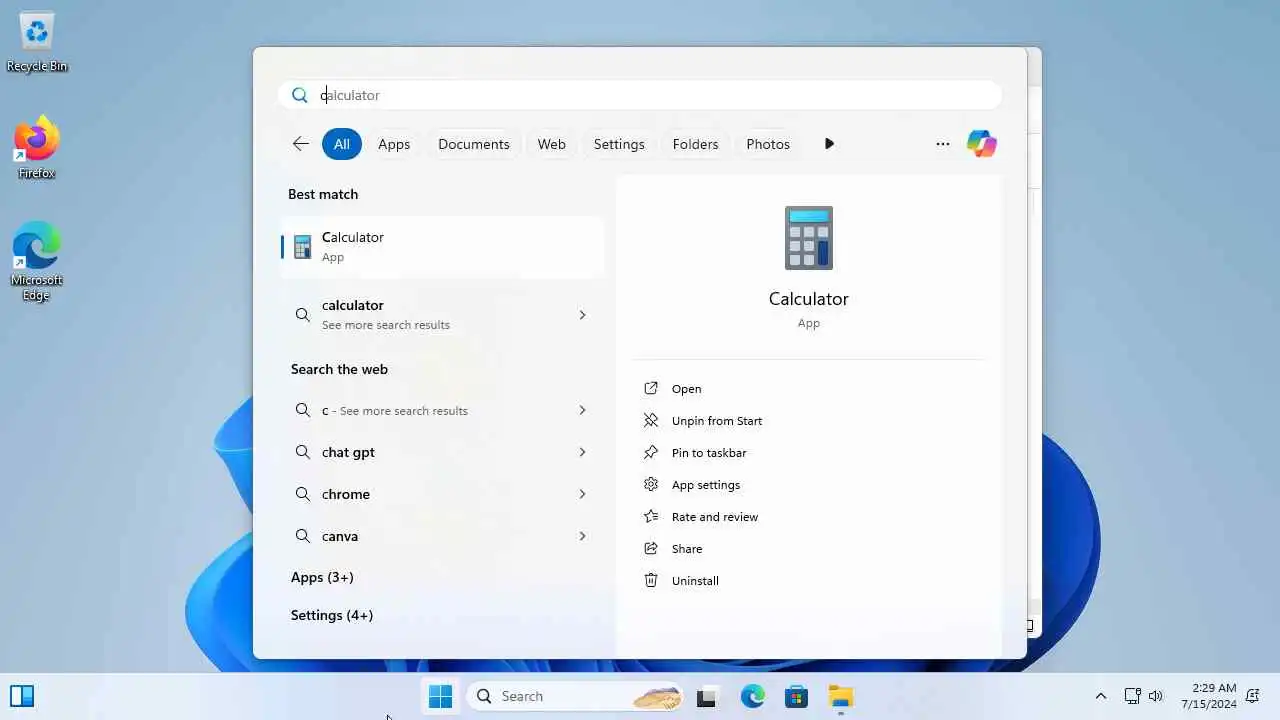Click the 'chat gpt' web suggestion
The width and height of the screenshot is (1280, 720).
(442, 452)
